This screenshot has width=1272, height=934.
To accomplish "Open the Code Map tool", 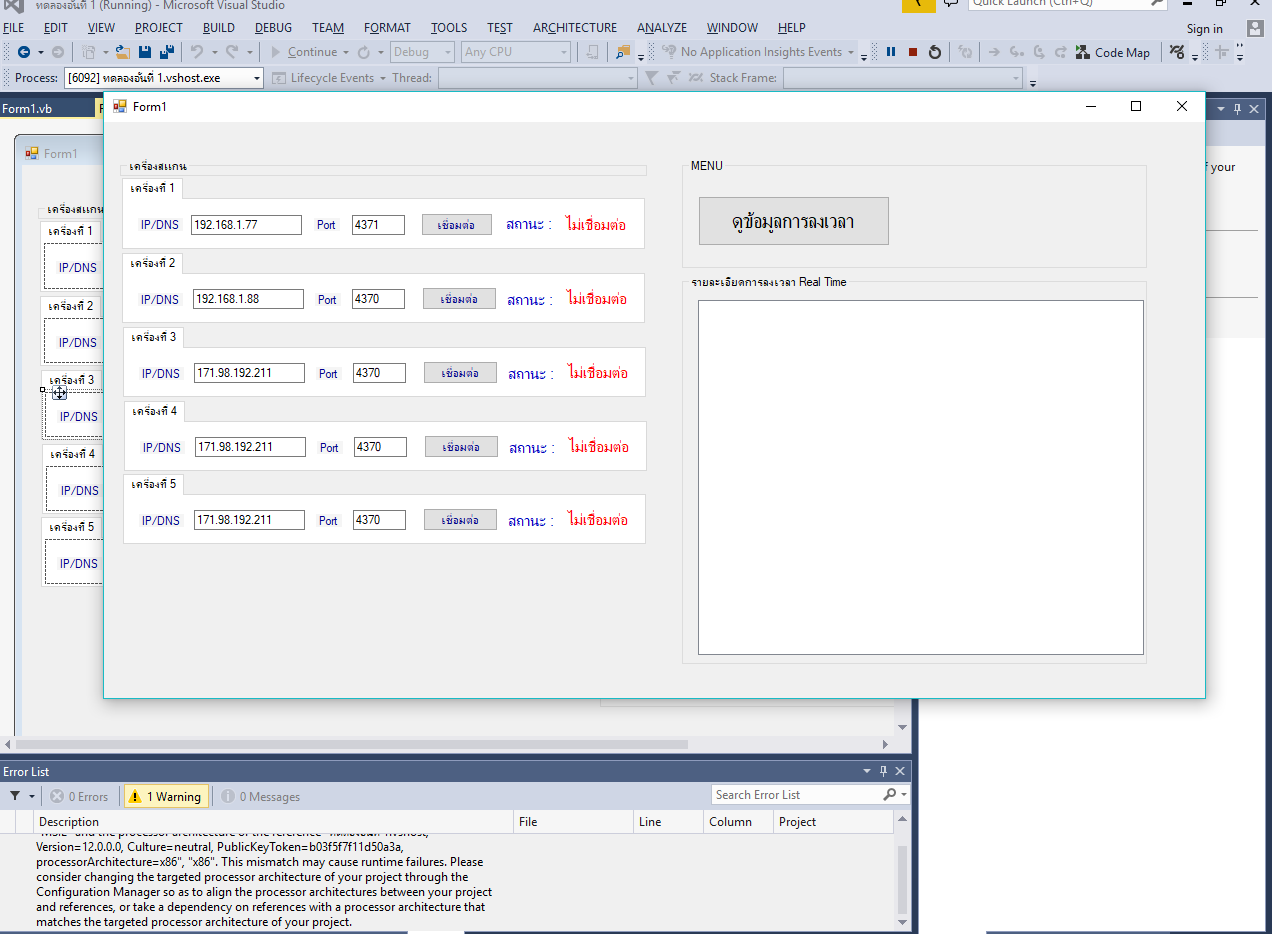I will [1112, 52].
